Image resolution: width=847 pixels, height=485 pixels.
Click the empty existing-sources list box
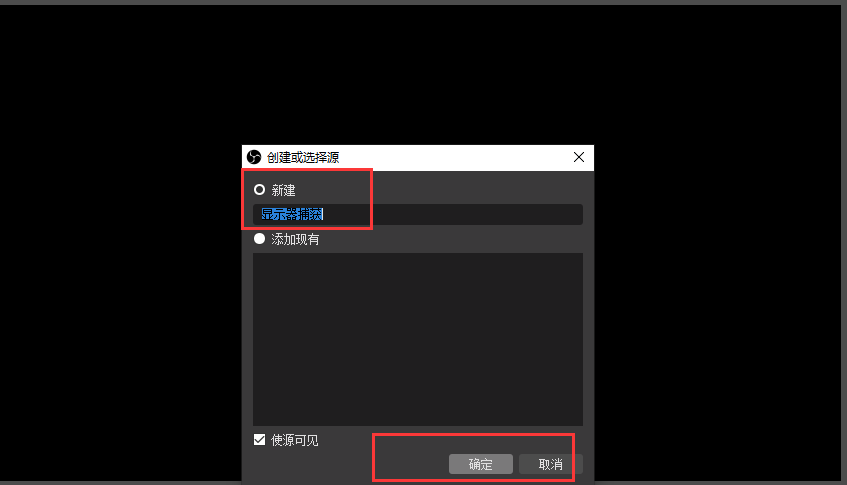pos(418,339)
